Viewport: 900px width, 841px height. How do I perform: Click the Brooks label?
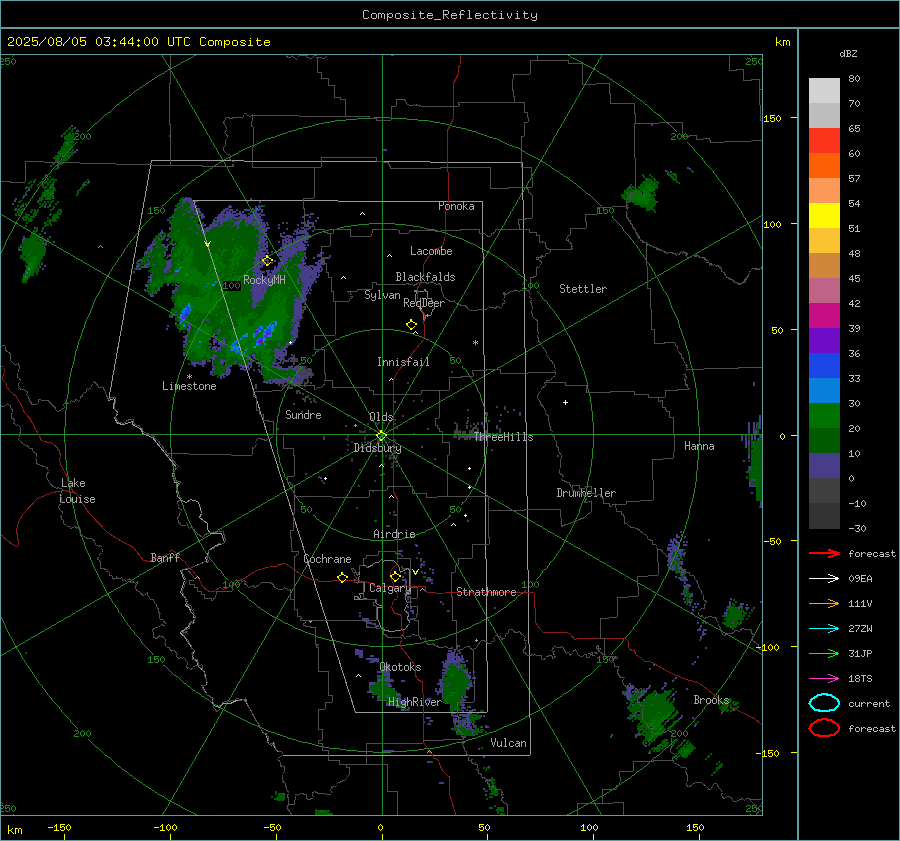[x=711, y=700]
